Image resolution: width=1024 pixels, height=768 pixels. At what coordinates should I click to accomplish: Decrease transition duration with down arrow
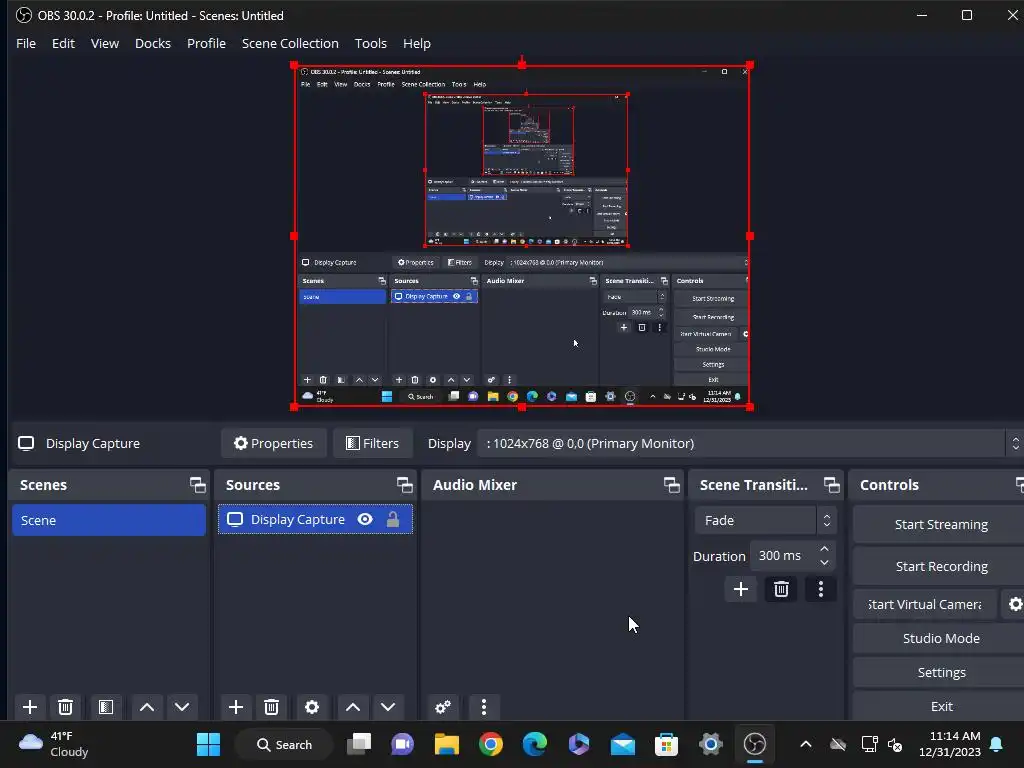tap(824, 562)
